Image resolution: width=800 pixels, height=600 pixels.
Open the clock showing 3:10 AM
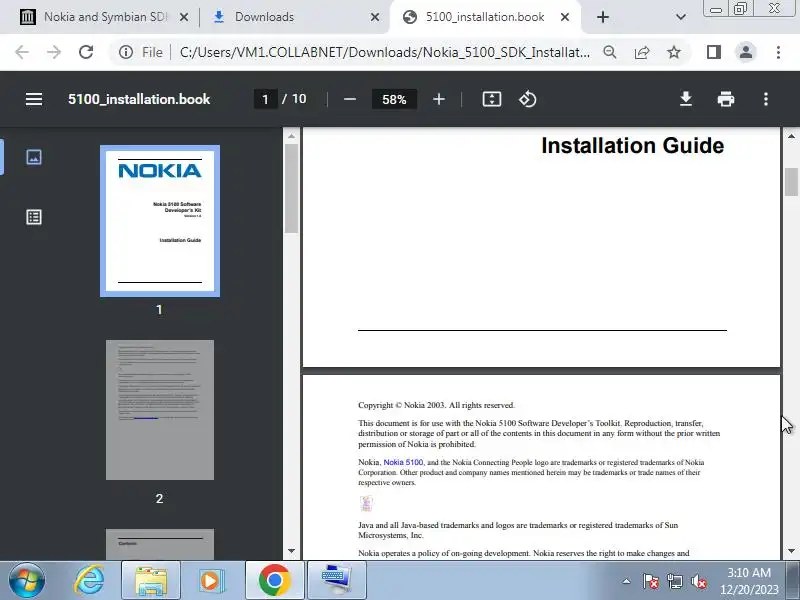pyautogui.click(x=749, y=581)
